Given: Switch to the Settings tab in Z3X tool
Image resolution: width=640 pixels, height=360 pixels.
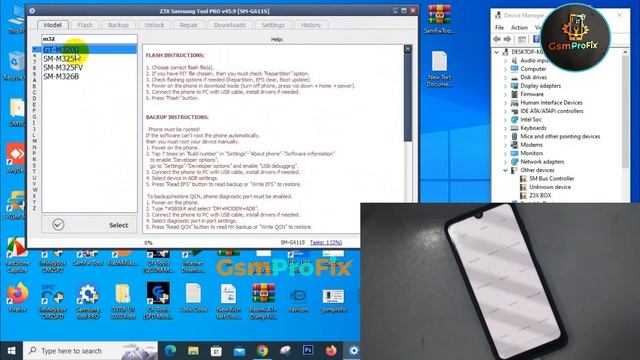Looking at the screenshot, I should (x=273, y=25).
